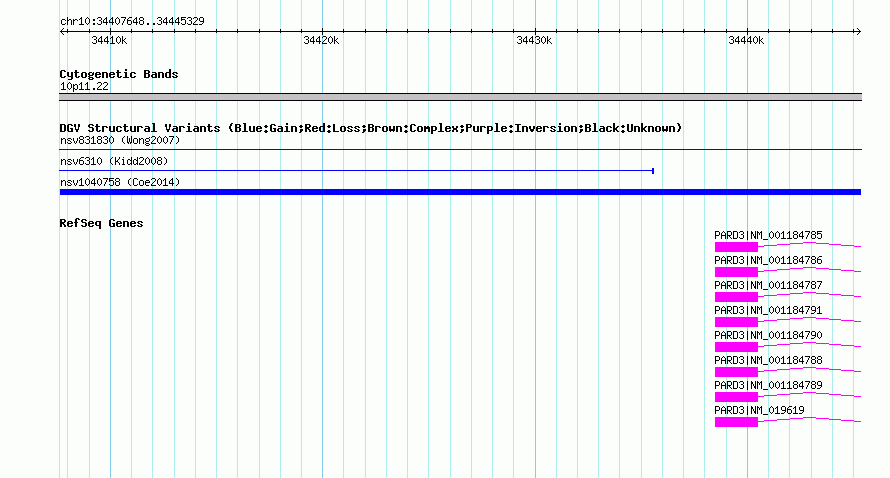
Task: Click the 10p11.22 band label
Action: click(84, 86)
